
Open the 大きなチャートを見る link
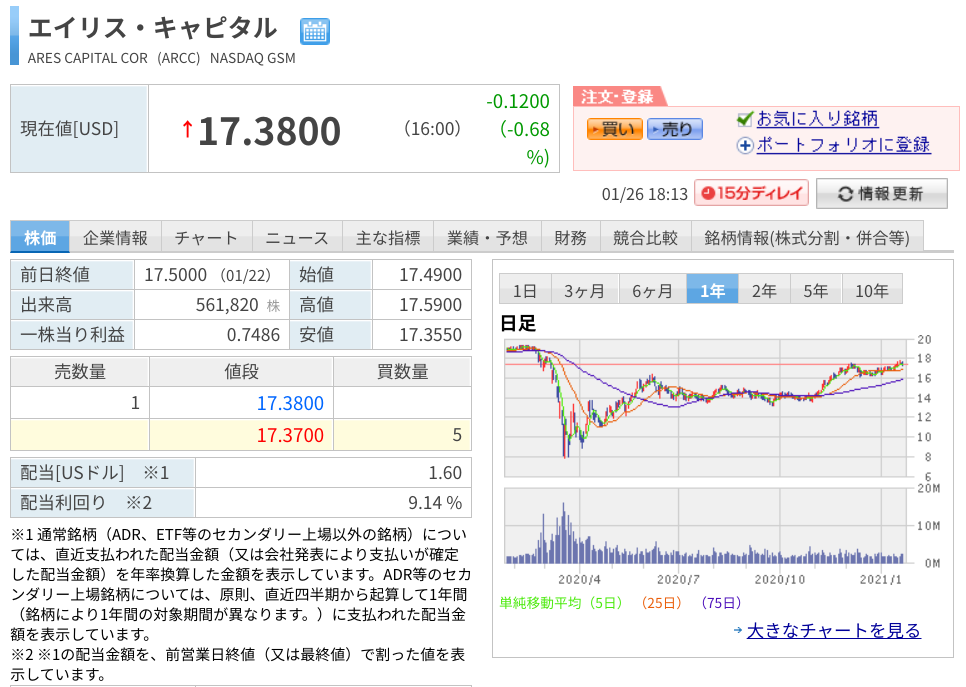[834, 631]
